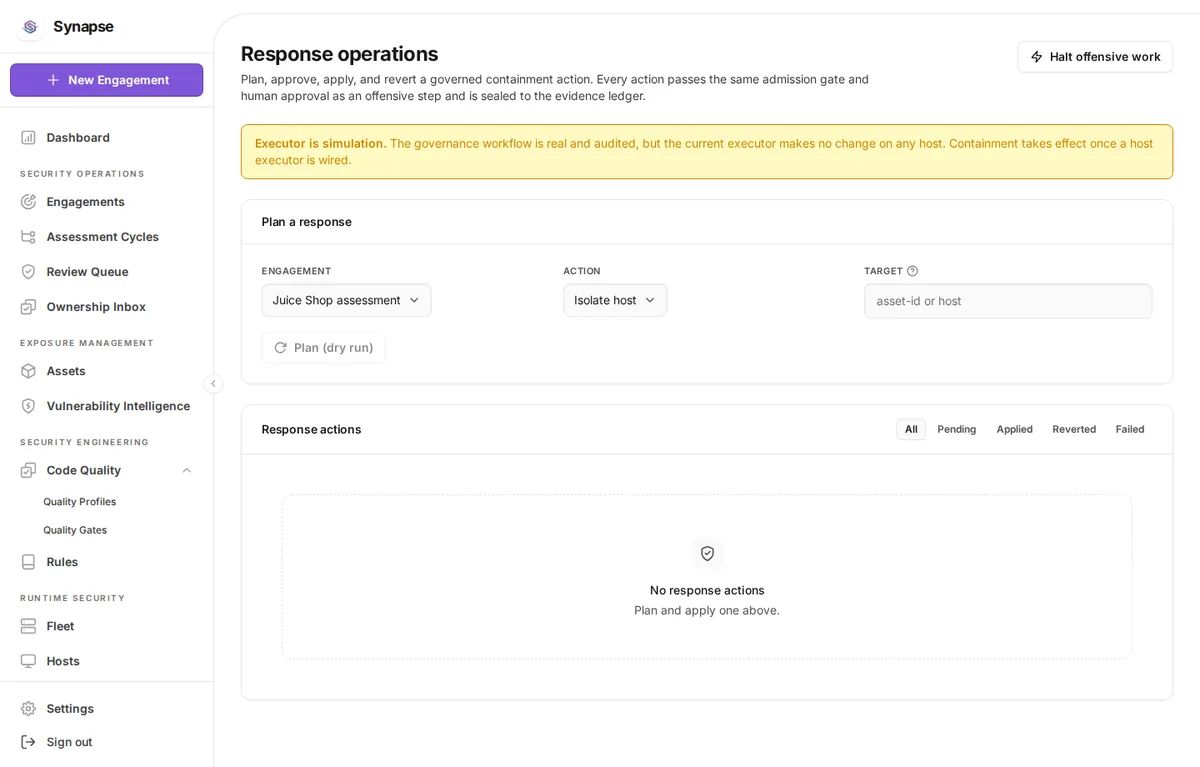Image resolution: width=1200 pixels, height=767 pixels.
Task: Filter response actions by Failed
Action: coord(1130,429)
